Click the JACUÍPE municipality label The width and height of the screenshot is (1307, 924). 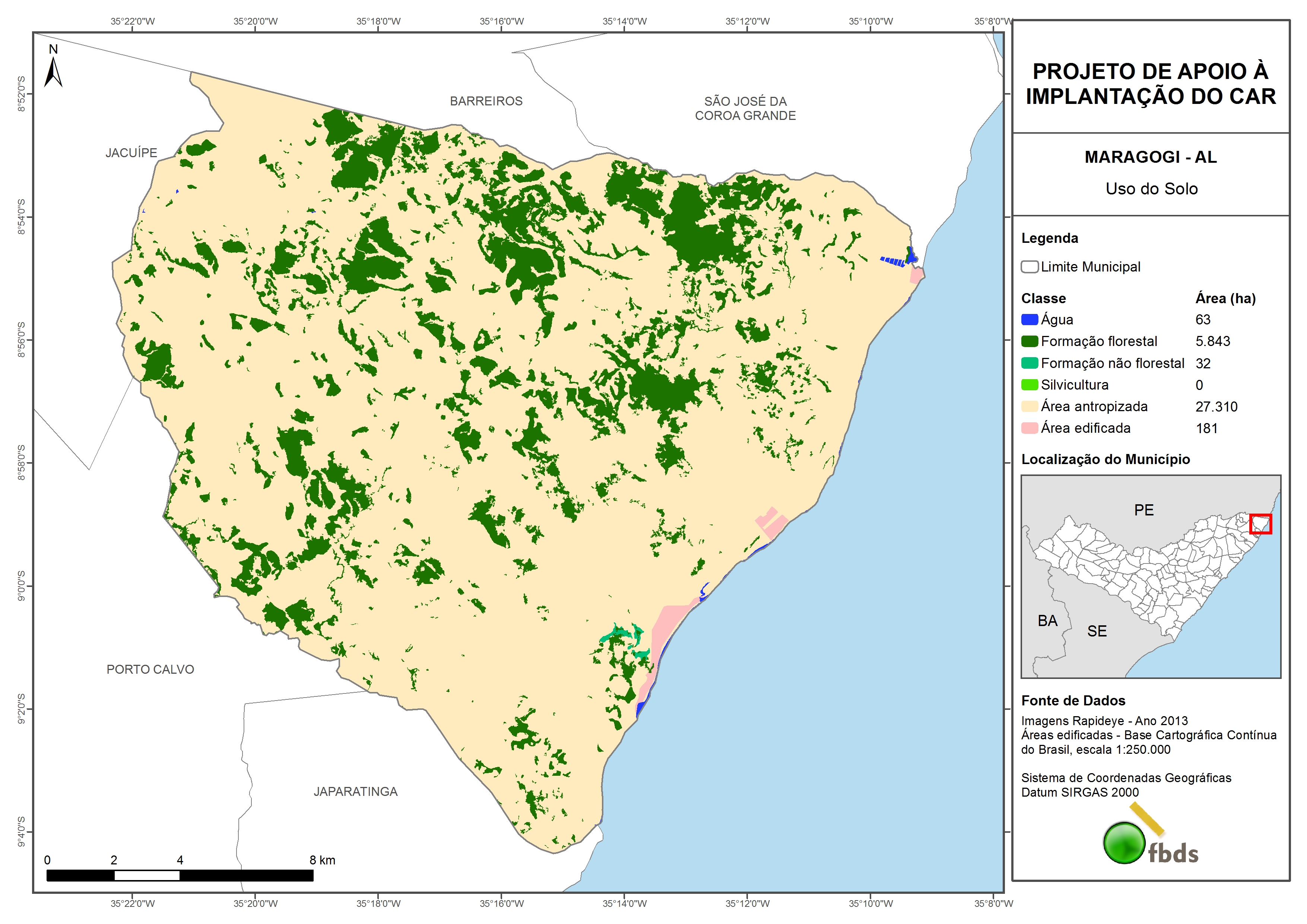tap(131, 153)
